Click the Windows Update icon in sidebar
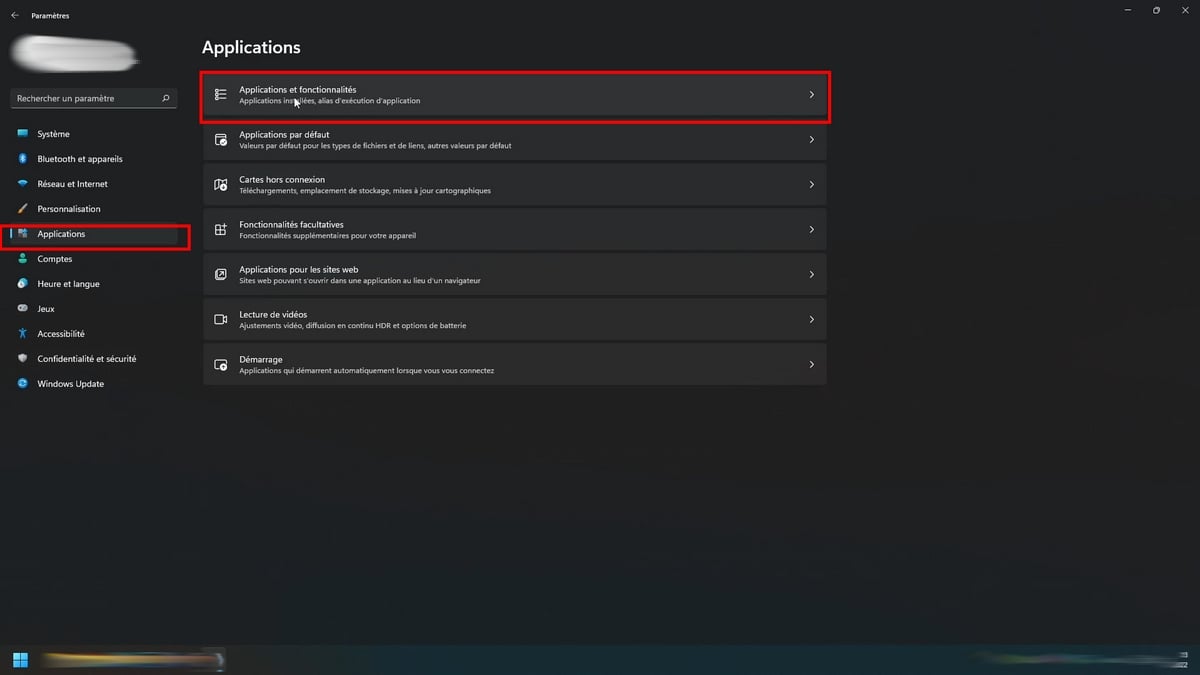1200x675 pixels. 22,384
